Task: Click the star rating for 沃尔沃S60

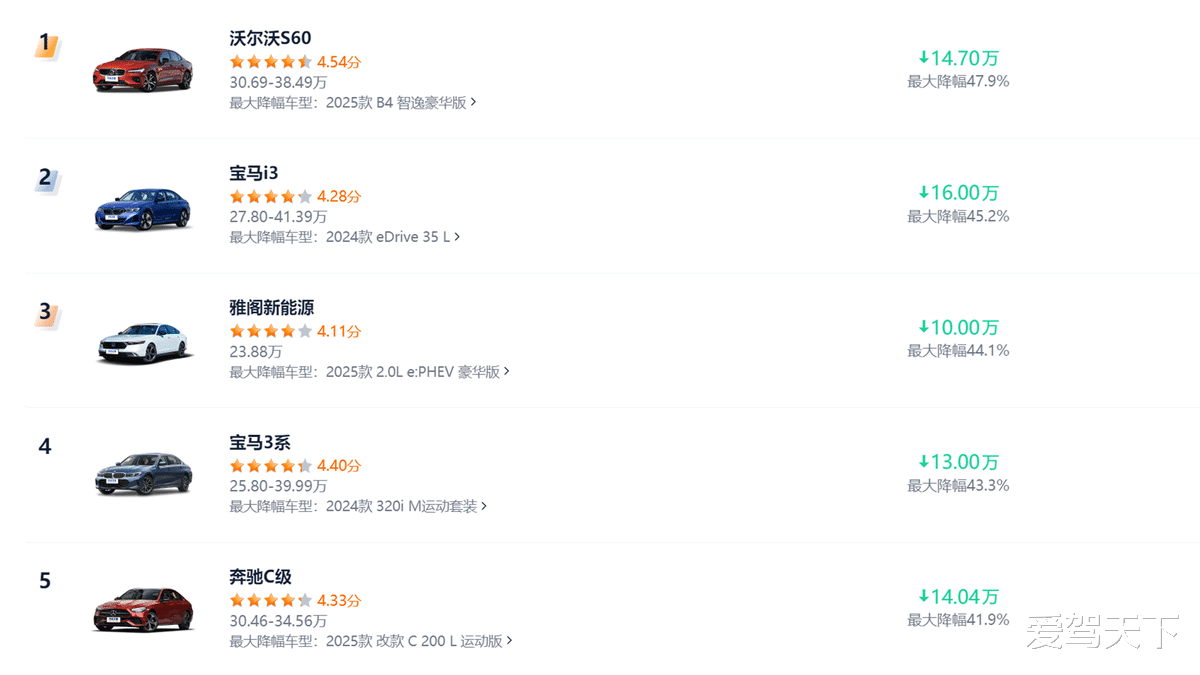Action: [271, 62]
